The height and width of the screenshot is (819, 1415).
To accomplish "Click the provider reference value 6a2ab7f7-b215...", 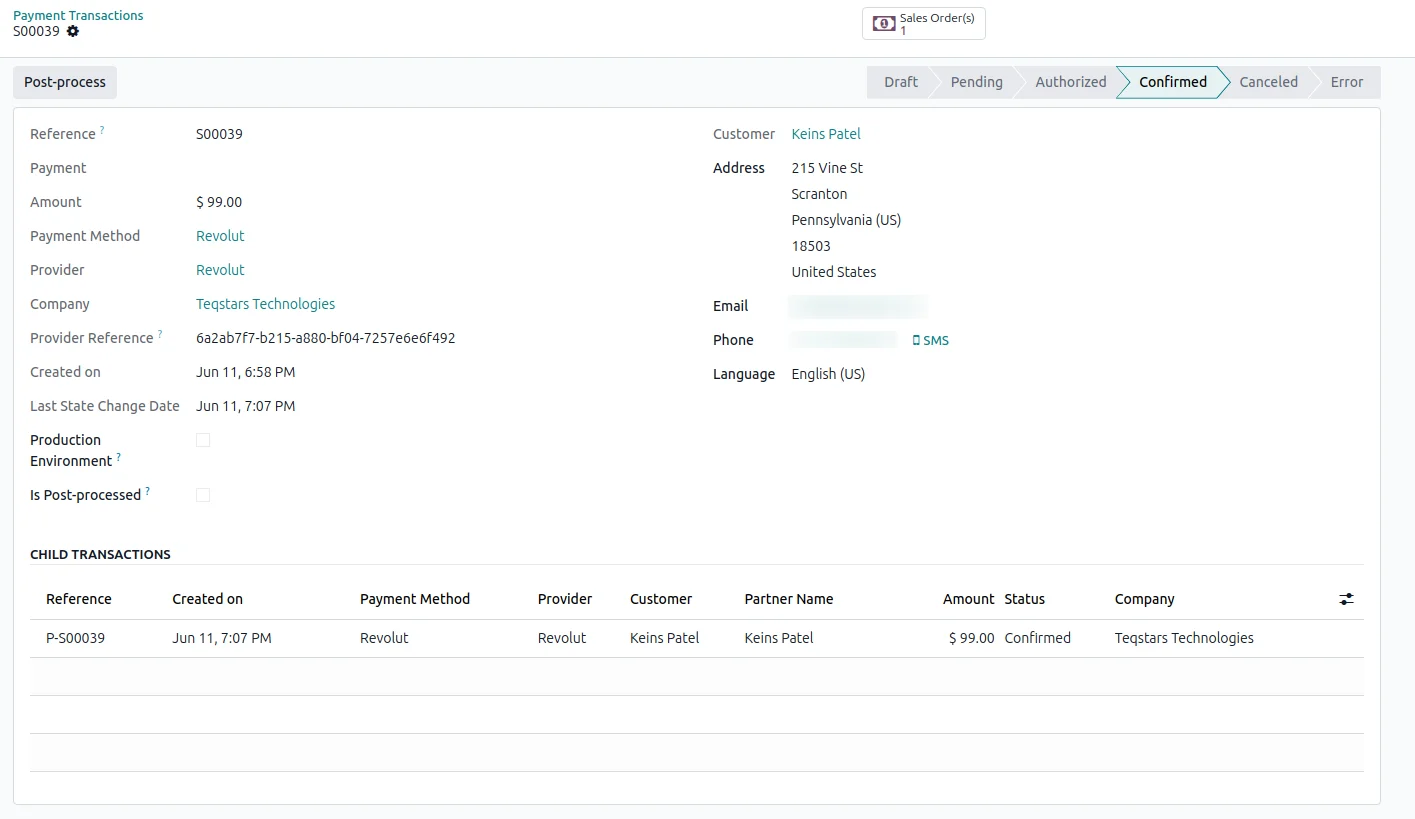I will point(325,338).
